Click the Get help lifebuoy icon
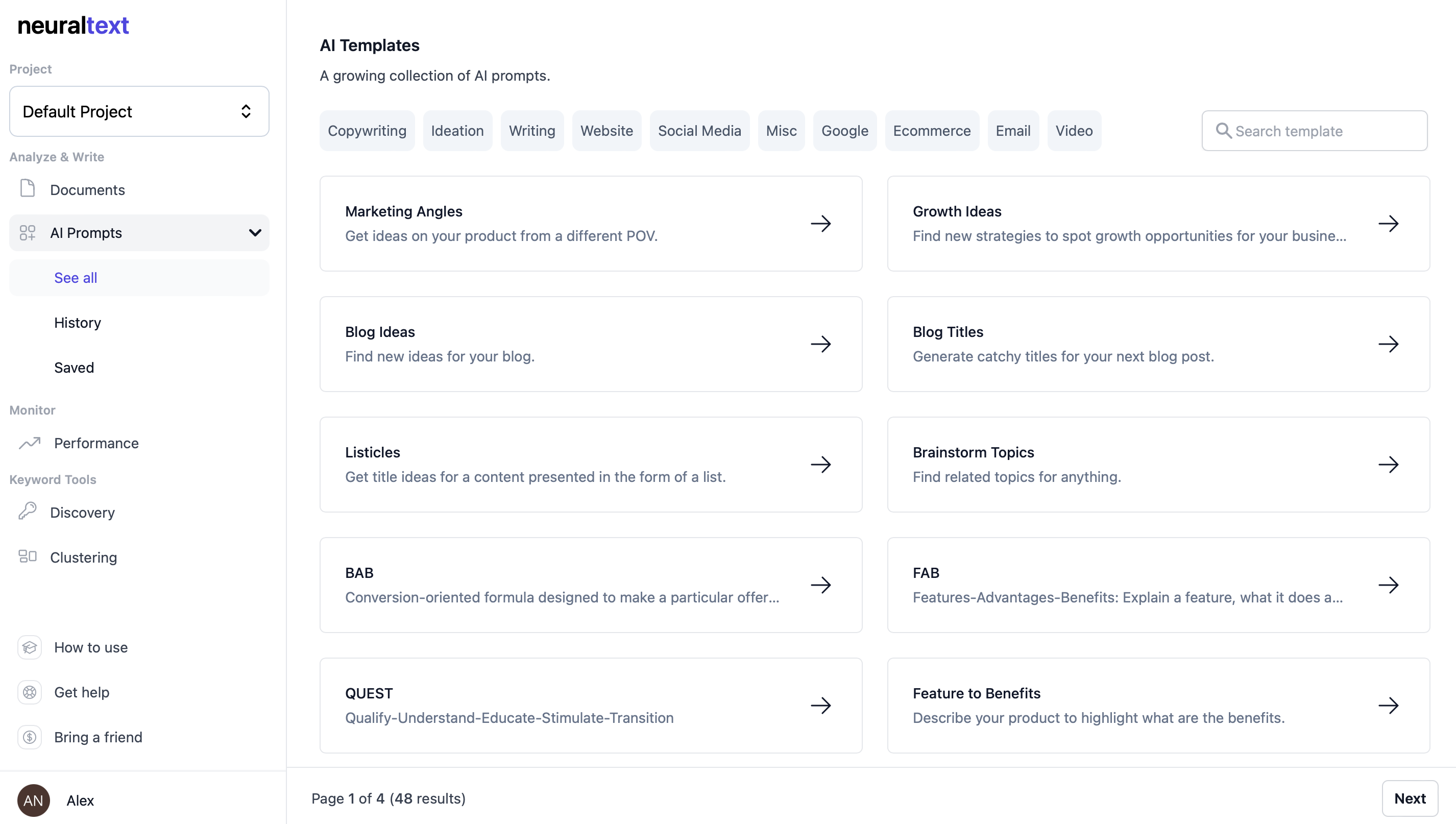This screenshot has height=824, width=1456. tap(30, 692)
